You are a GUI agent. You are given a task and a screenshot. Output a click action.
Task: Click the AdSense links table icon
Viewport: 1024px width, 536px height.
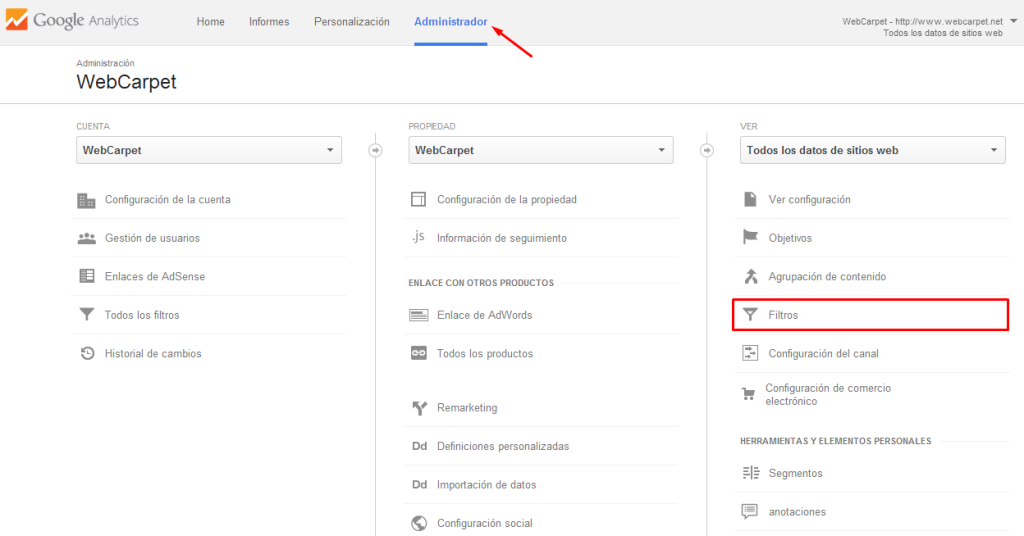tap(86, 276)
